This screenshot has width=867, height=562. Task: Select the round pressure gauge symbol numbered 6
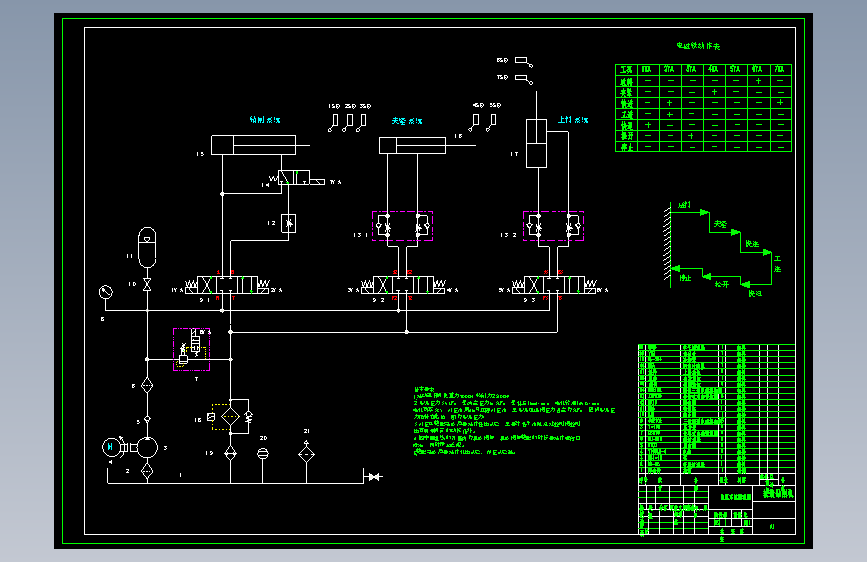coord(106,292)
